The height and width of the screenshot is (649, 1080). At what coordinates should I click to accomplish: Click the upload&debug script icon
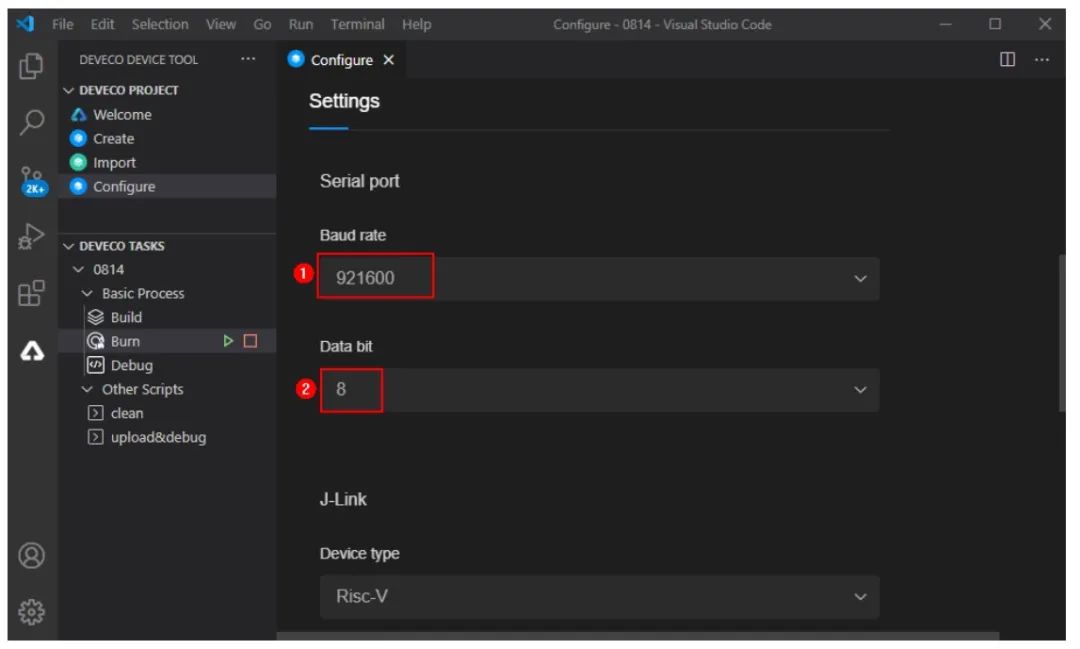pos(96,437)
